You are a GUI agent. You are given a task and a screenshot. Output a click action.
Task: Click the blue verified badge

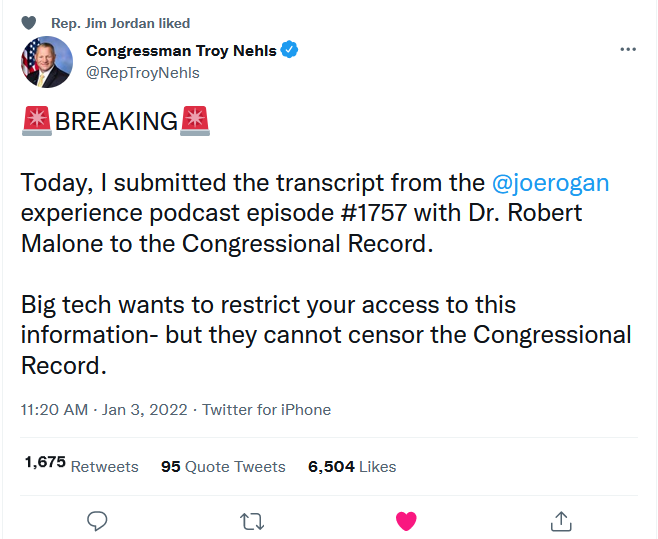point(290,50)
